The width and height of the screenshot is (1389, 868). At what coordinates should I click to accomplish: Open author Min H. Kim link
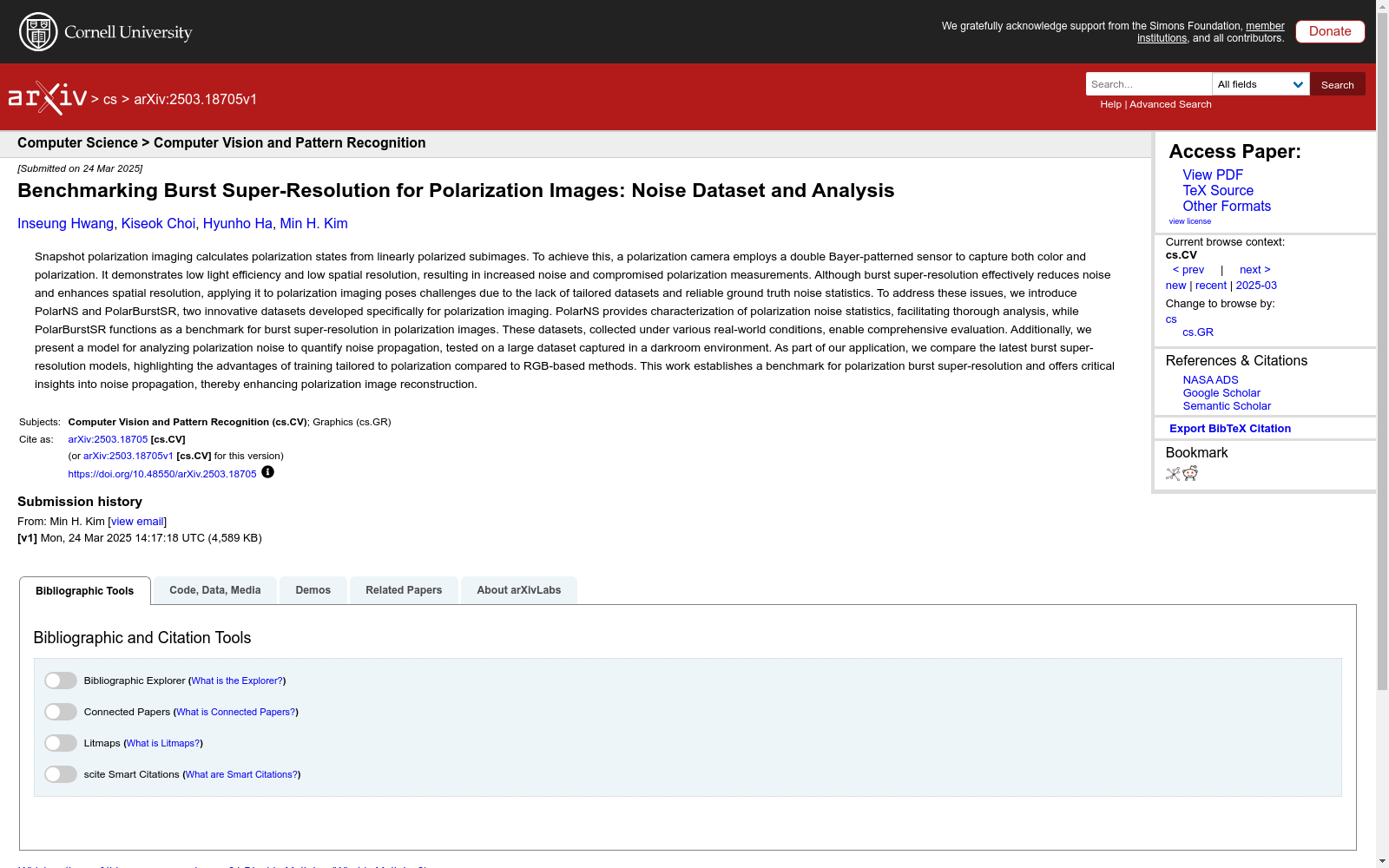click(x=313, y=224)
